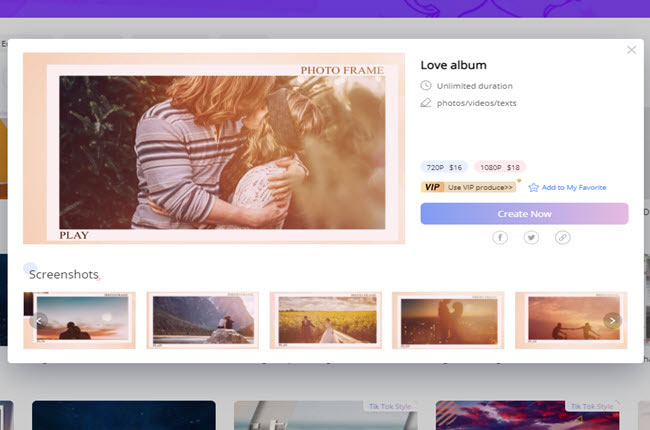This screenshot has width=650, height=430.
Task: Open the holding hands screenshot thumbnail
Action: [x=570, y=320]
